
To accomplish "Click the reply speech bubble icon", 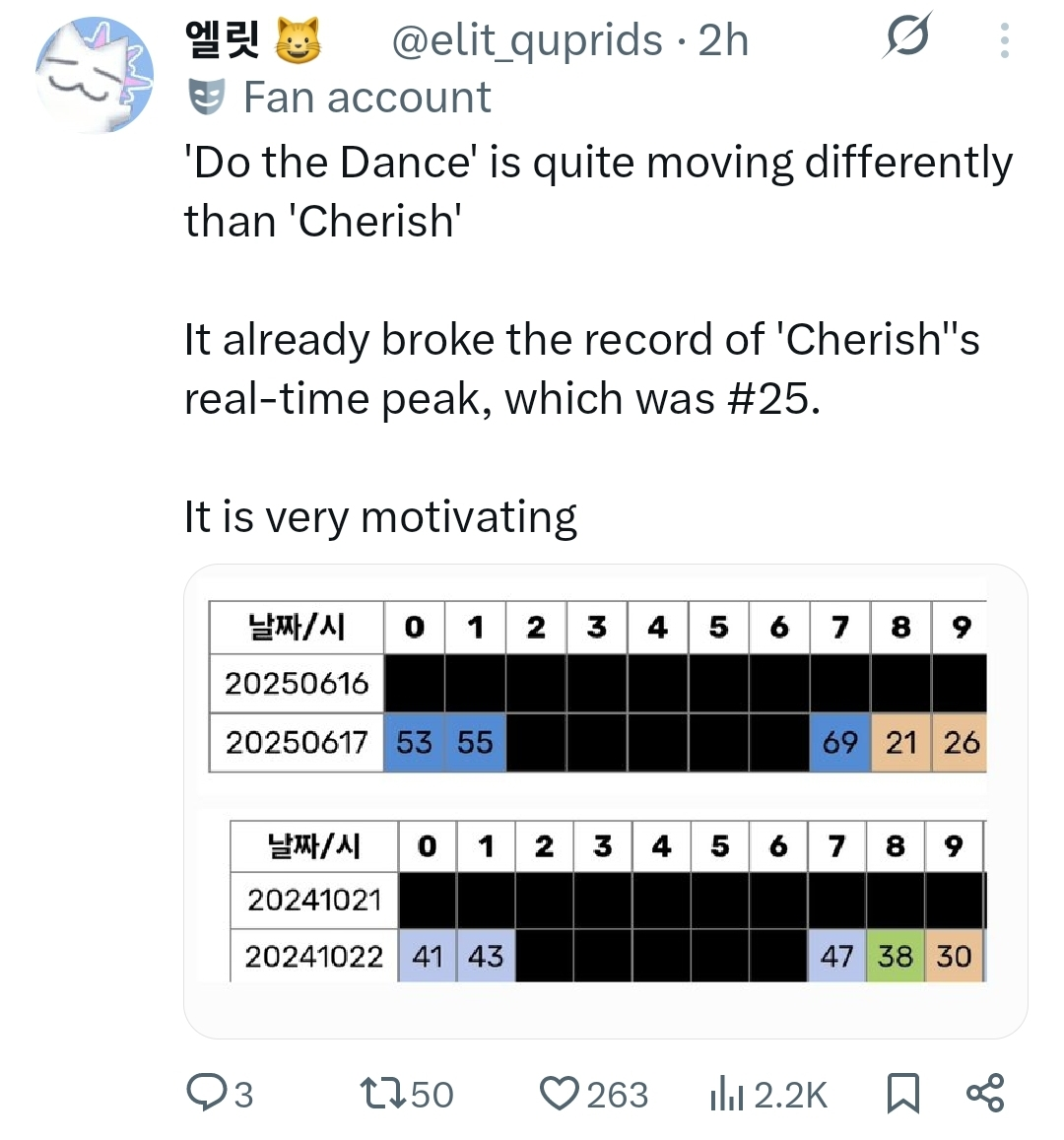I will [206, 1093].
